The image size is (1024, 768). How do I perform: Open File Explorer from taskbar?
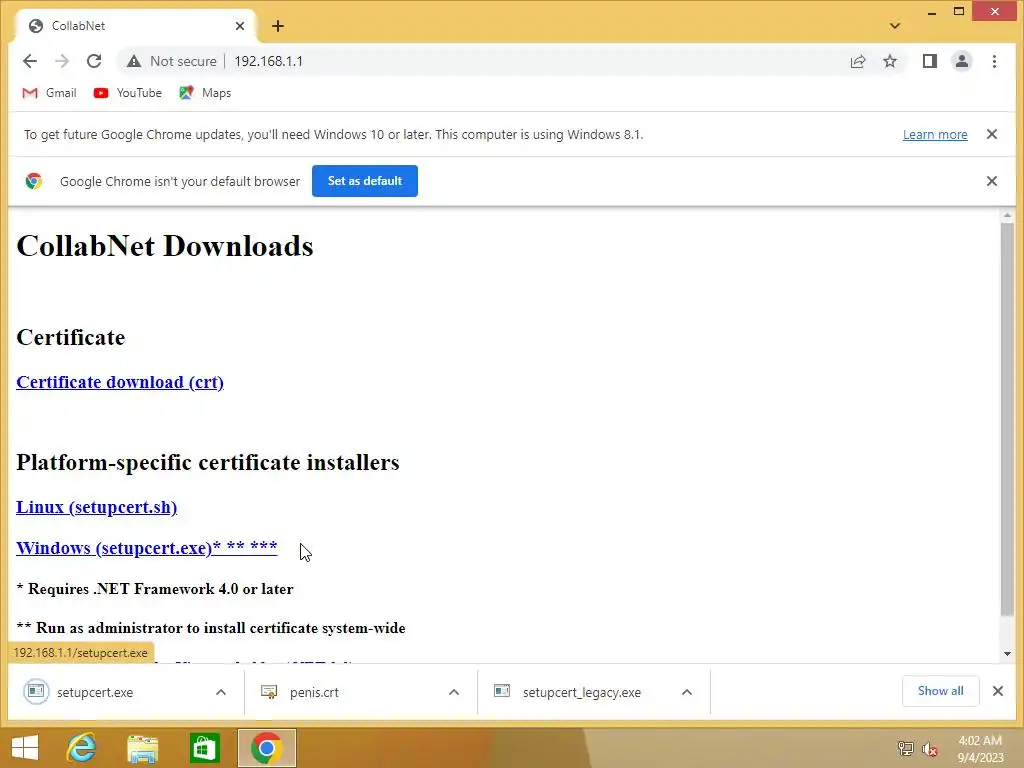[x=142, y=748]
